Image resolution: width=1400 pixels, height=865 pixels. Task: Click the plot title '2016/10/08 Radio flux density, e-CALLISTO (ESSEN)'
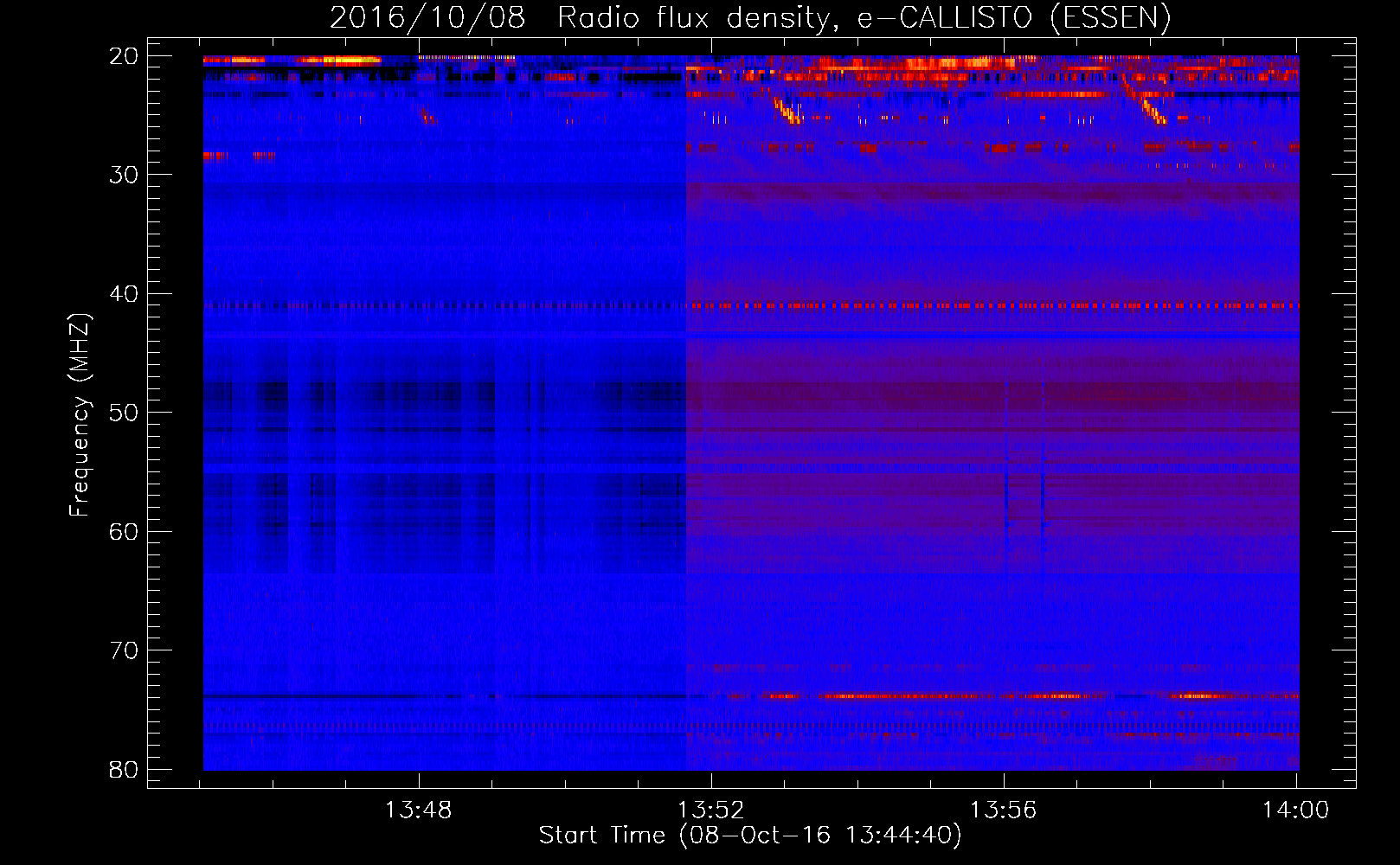(x=750, y=17)
